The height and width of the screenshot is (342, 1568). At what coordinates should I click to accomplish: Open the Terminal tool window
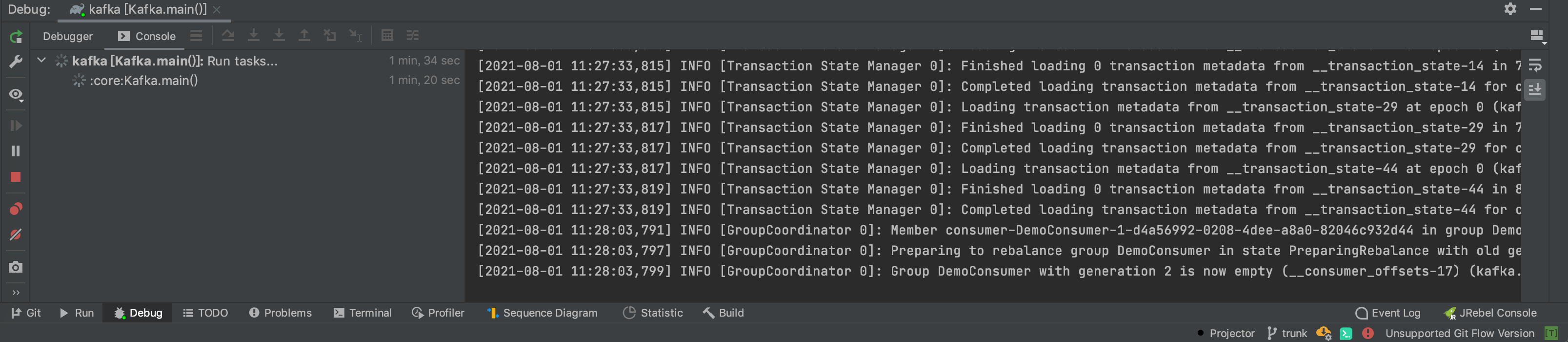click(363, 313)
